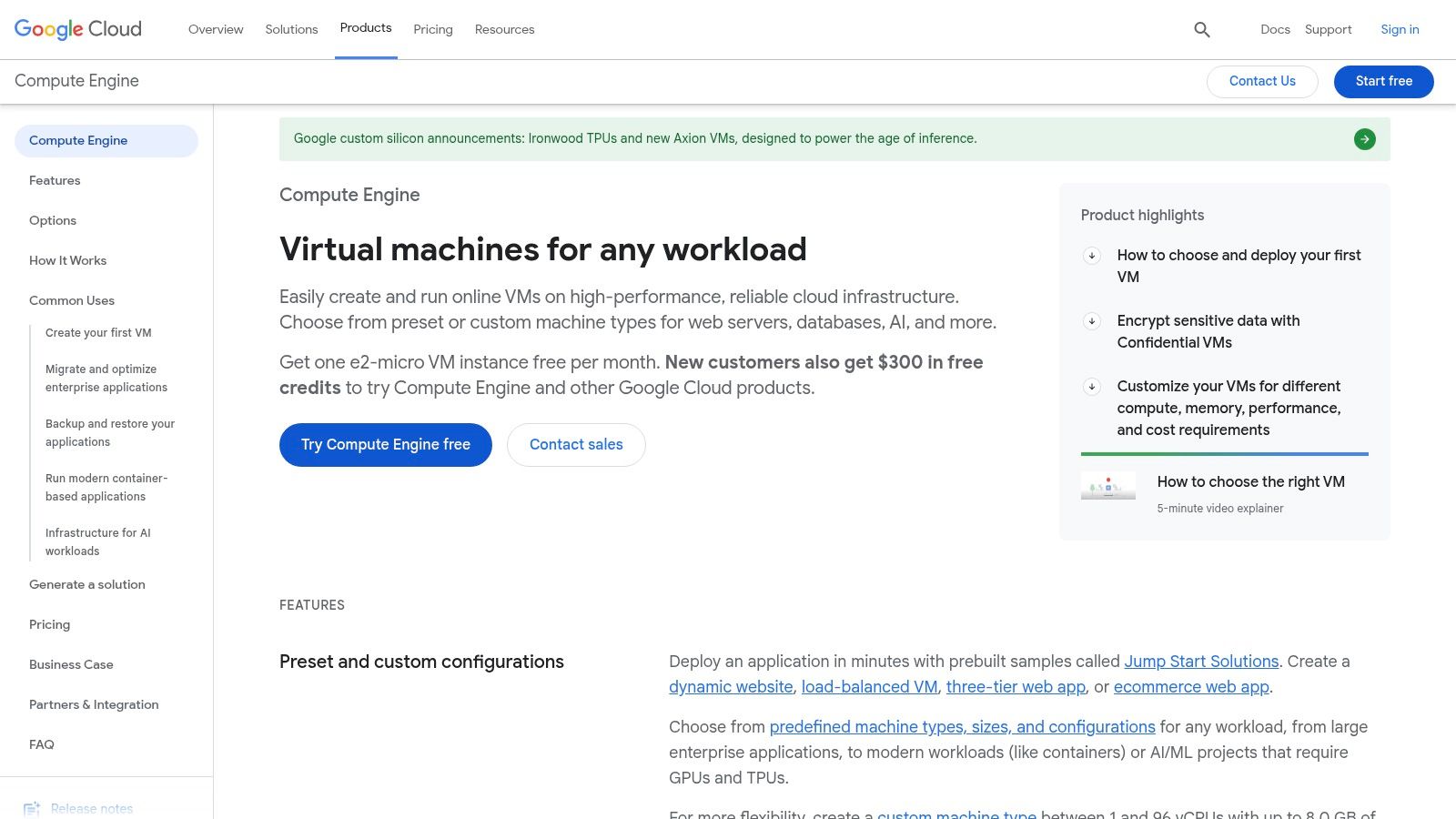The height and width of the screenshot is (819, 1456).
Task: Click the arrow icon beside 'Encrypt sensitive data with Confidential VMs'
Action: 1092,321
